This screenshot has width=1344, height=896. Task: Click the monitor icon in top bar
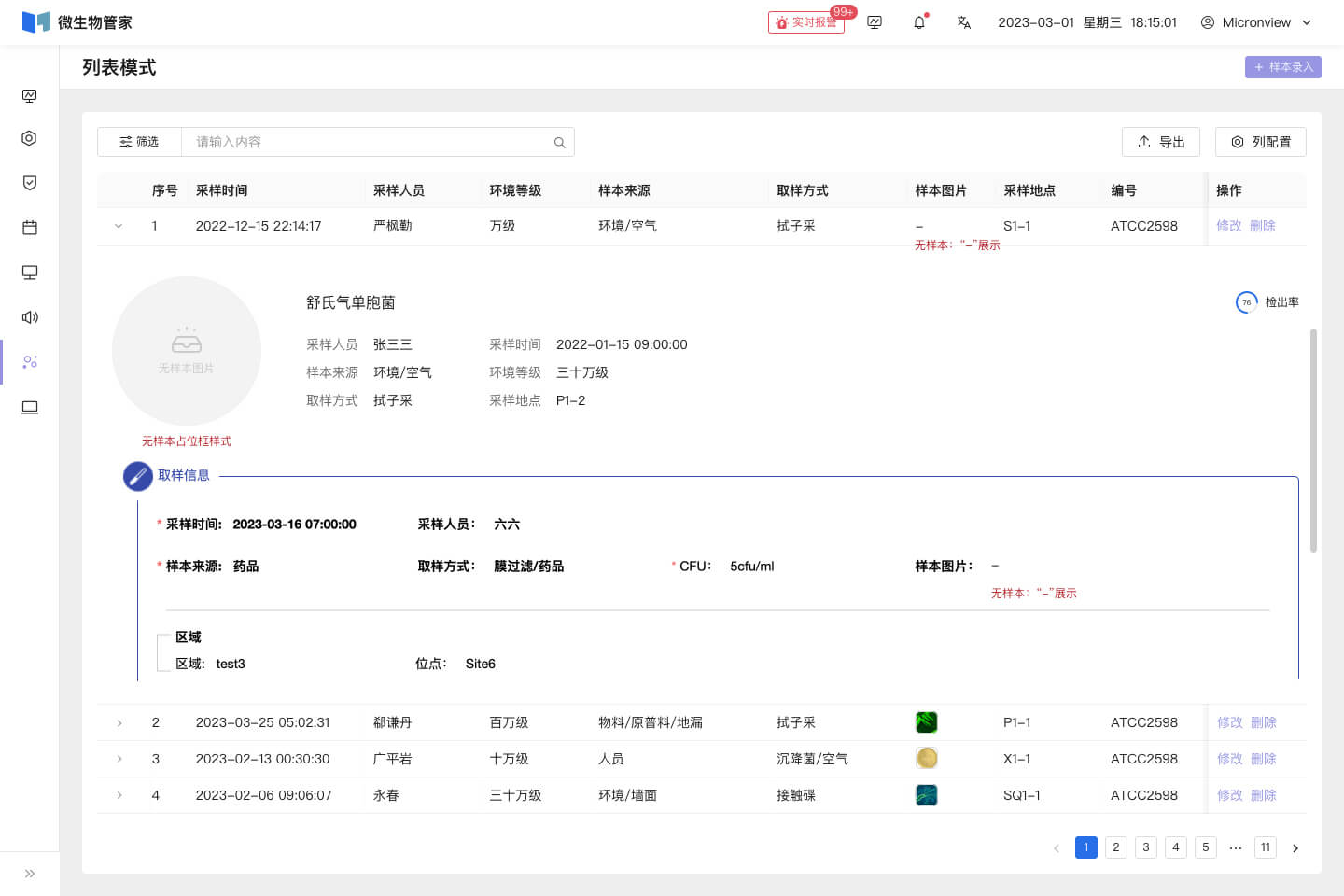pos(875,22)
